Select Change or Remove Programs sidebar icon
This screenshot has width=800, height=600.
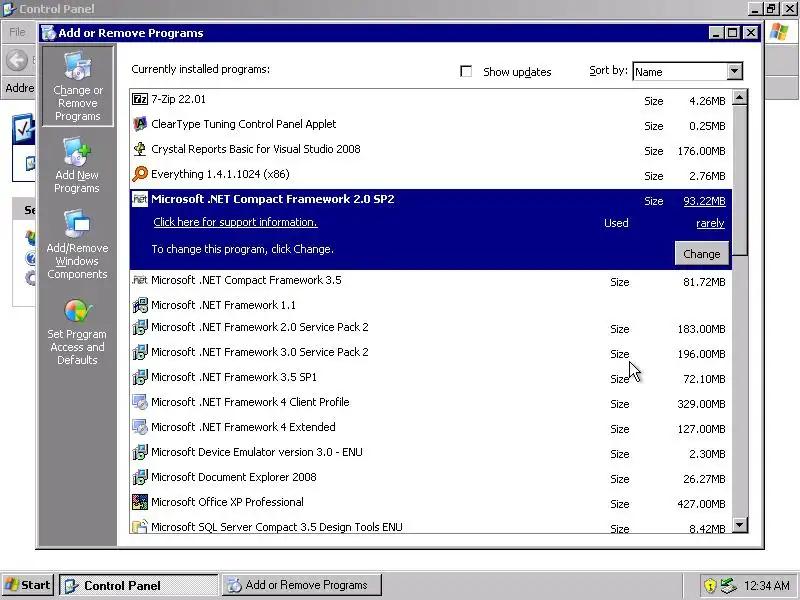tap(78, 86)
